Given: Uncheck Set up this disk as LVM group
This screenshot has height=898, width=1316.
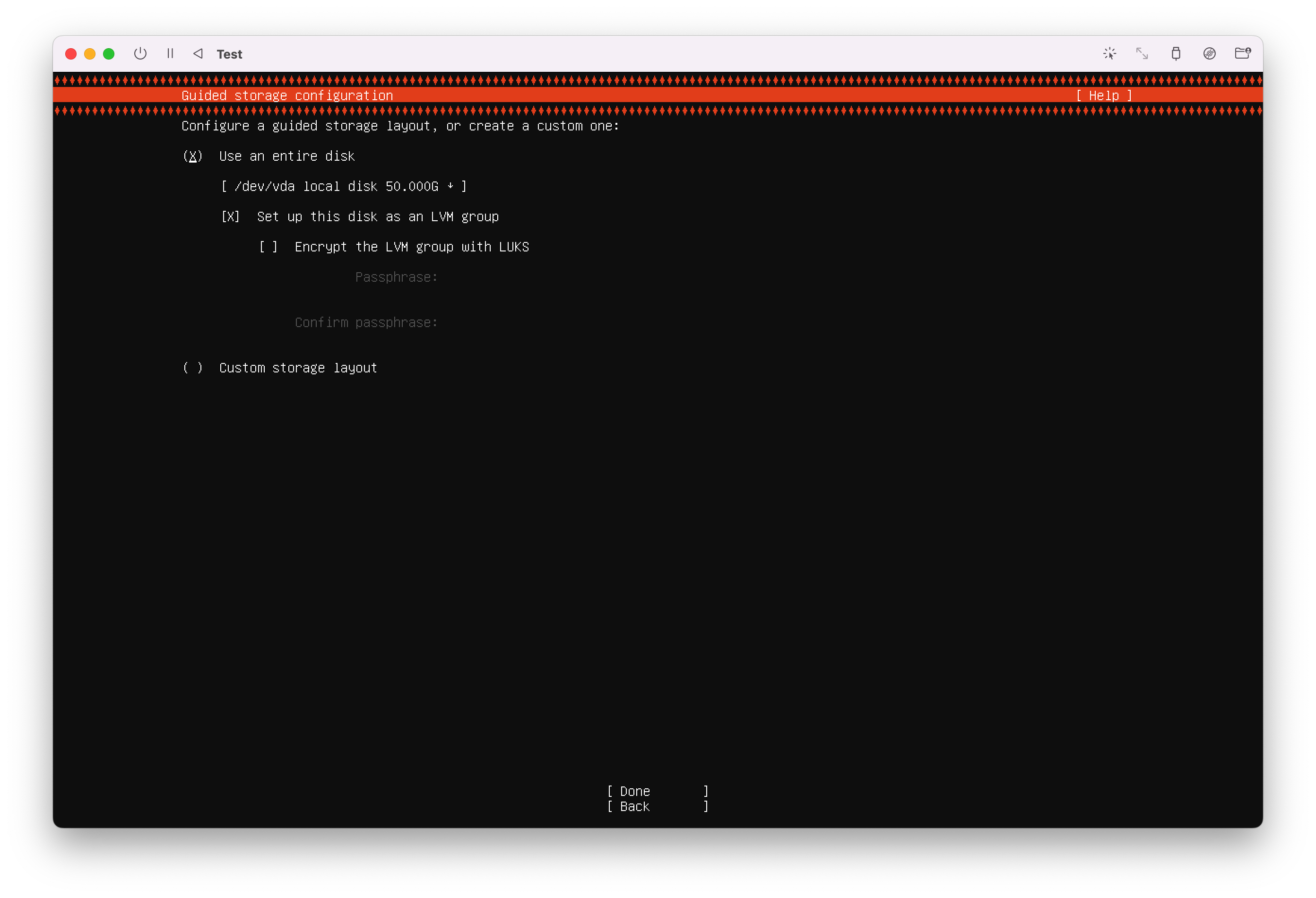Looking at the screenshot, I should point(231,217).
